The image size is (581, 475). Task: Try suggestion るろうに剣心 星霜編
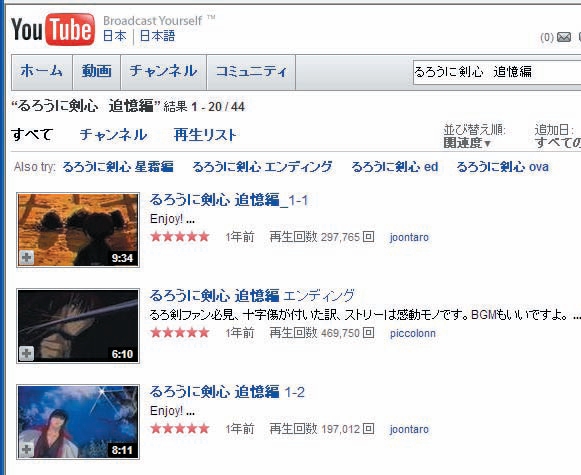(x=118, y=167)
